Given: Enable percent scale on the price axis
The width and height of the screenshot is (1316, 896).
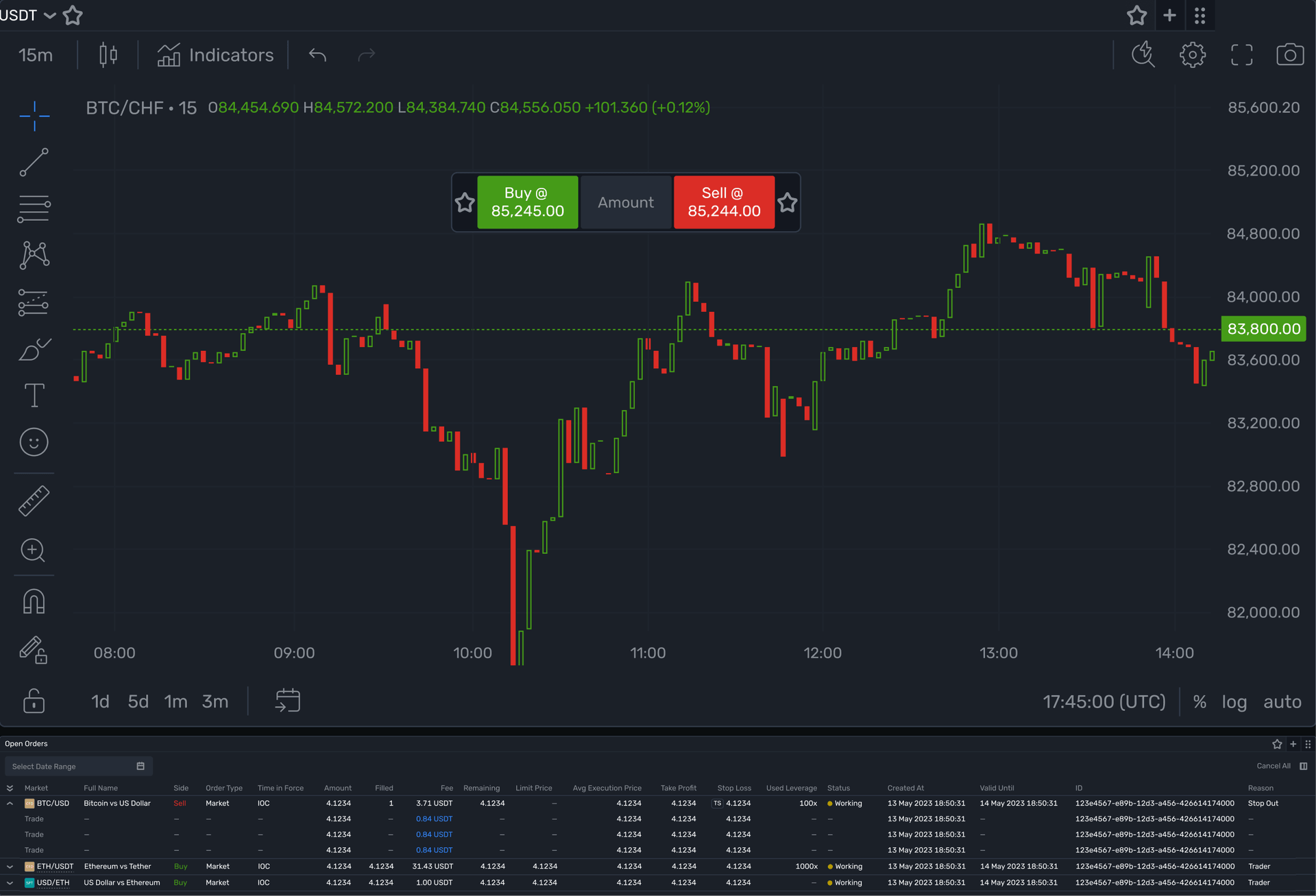Looking at the screenshot, I should (1199, 701).
